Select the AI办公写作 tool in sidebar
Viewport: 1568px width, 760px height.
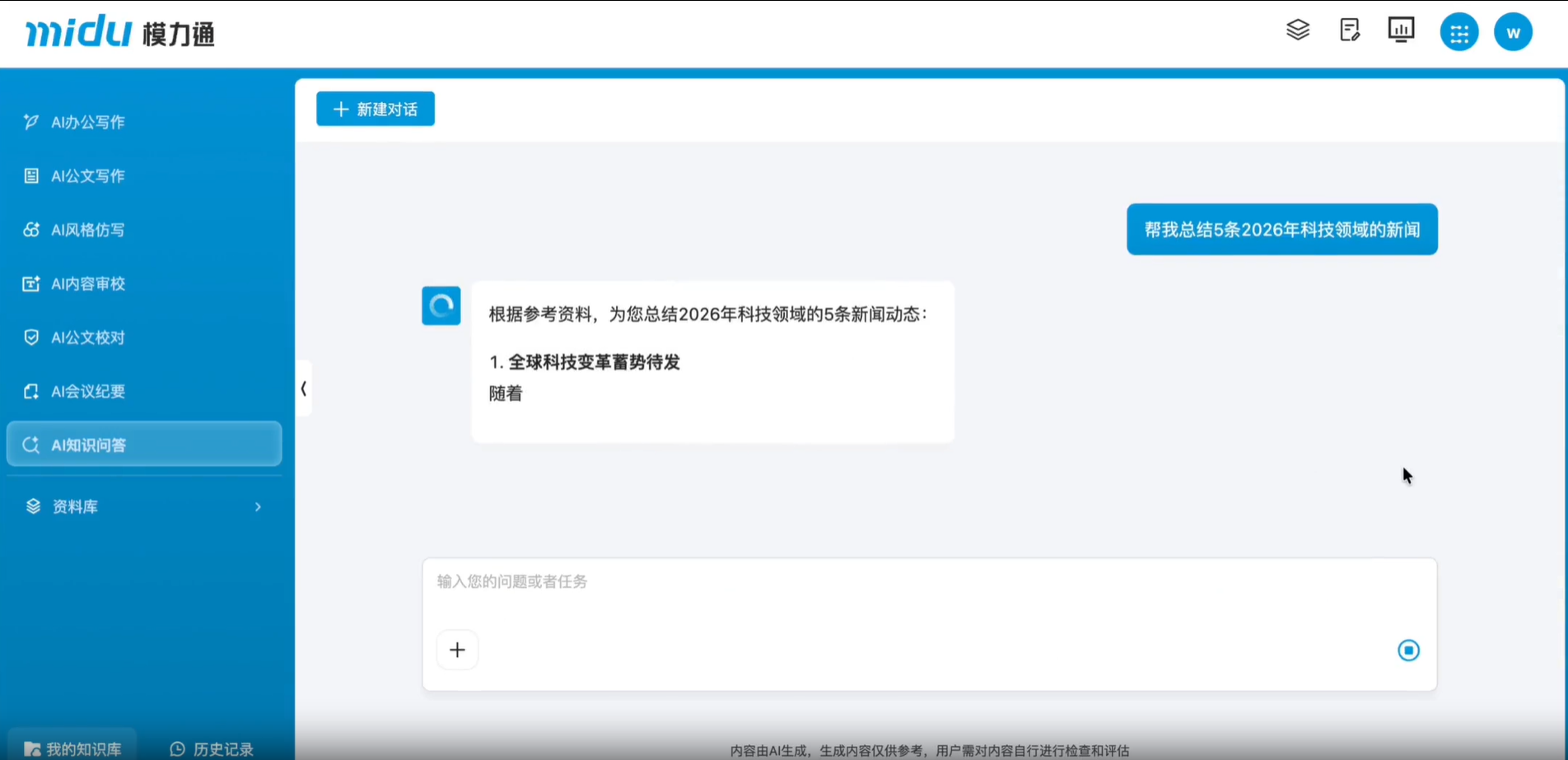(x=86, y=121)
